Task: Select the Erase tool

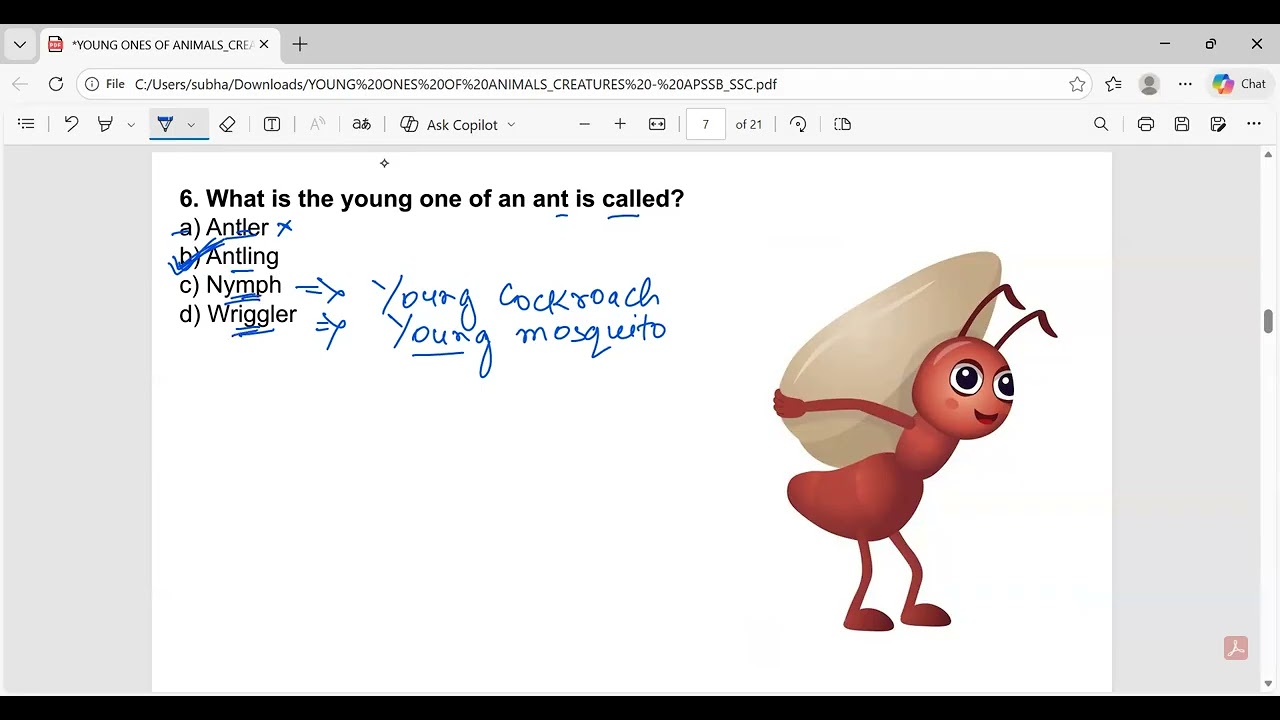Action: 227,124
